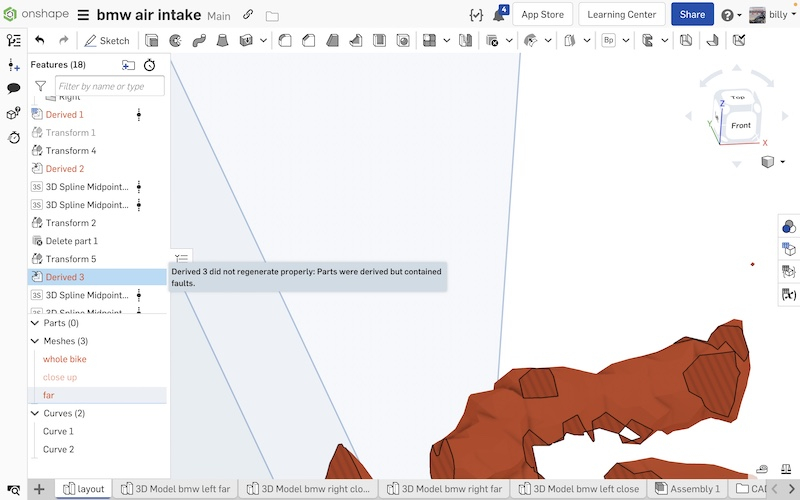Collapse the Parts (0) section
The height and width of the screenshot is (500, 800).
[35, 323]
